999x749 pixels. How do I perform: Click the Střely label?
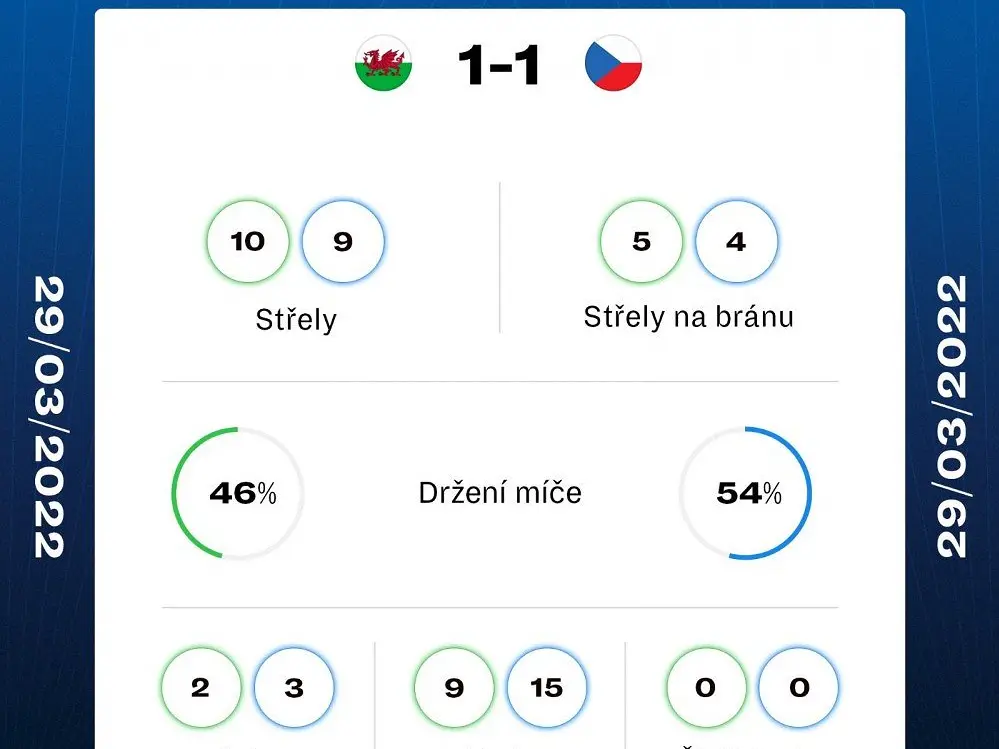pyautogui.click(x=296, y=320)
